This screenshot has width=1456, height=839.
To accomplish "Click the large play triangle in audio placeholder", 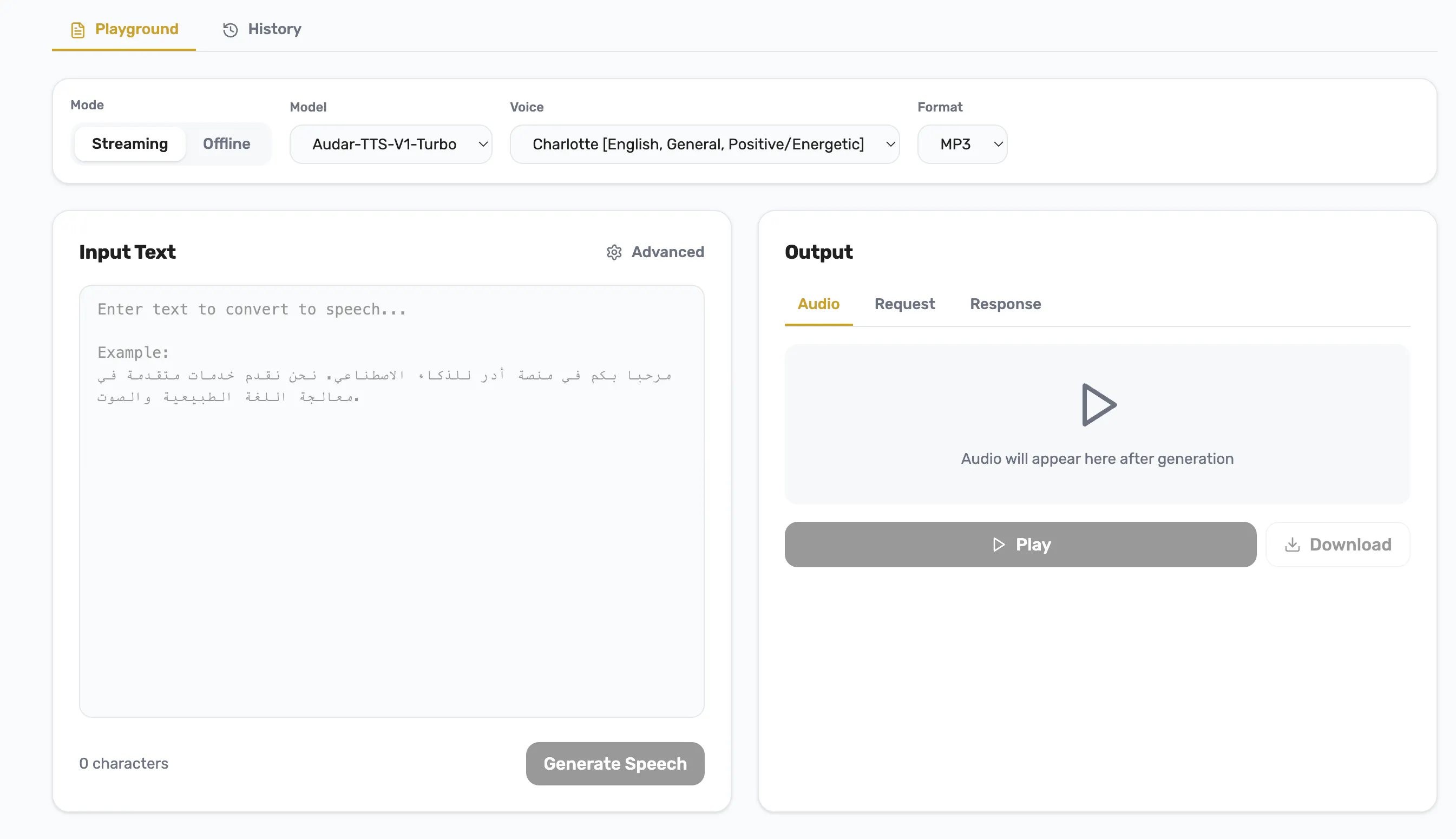I will coord(1098,404).
